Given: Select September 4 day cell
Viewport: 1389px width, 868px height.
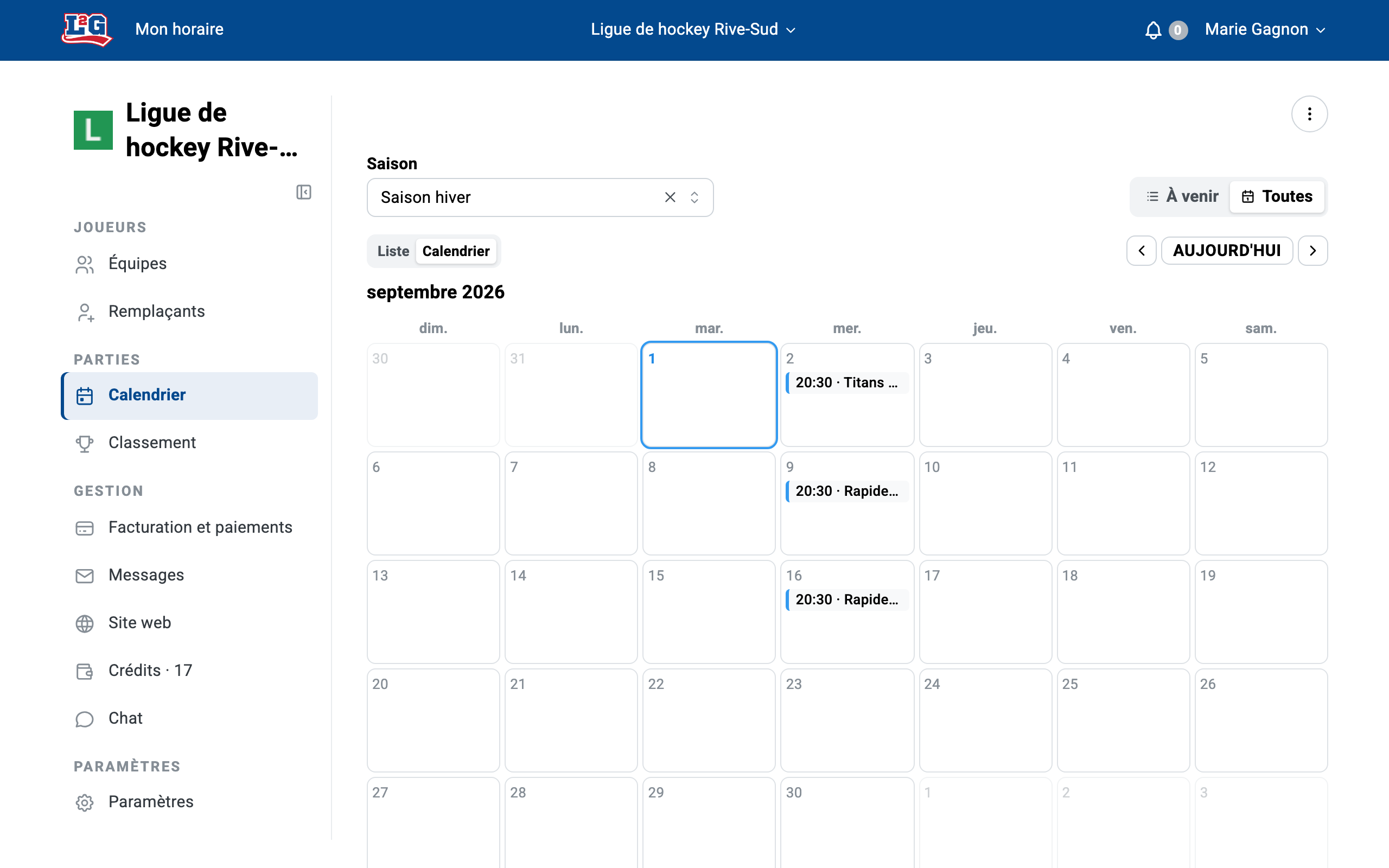Looking at the screenshot, I should [1123, 395].
